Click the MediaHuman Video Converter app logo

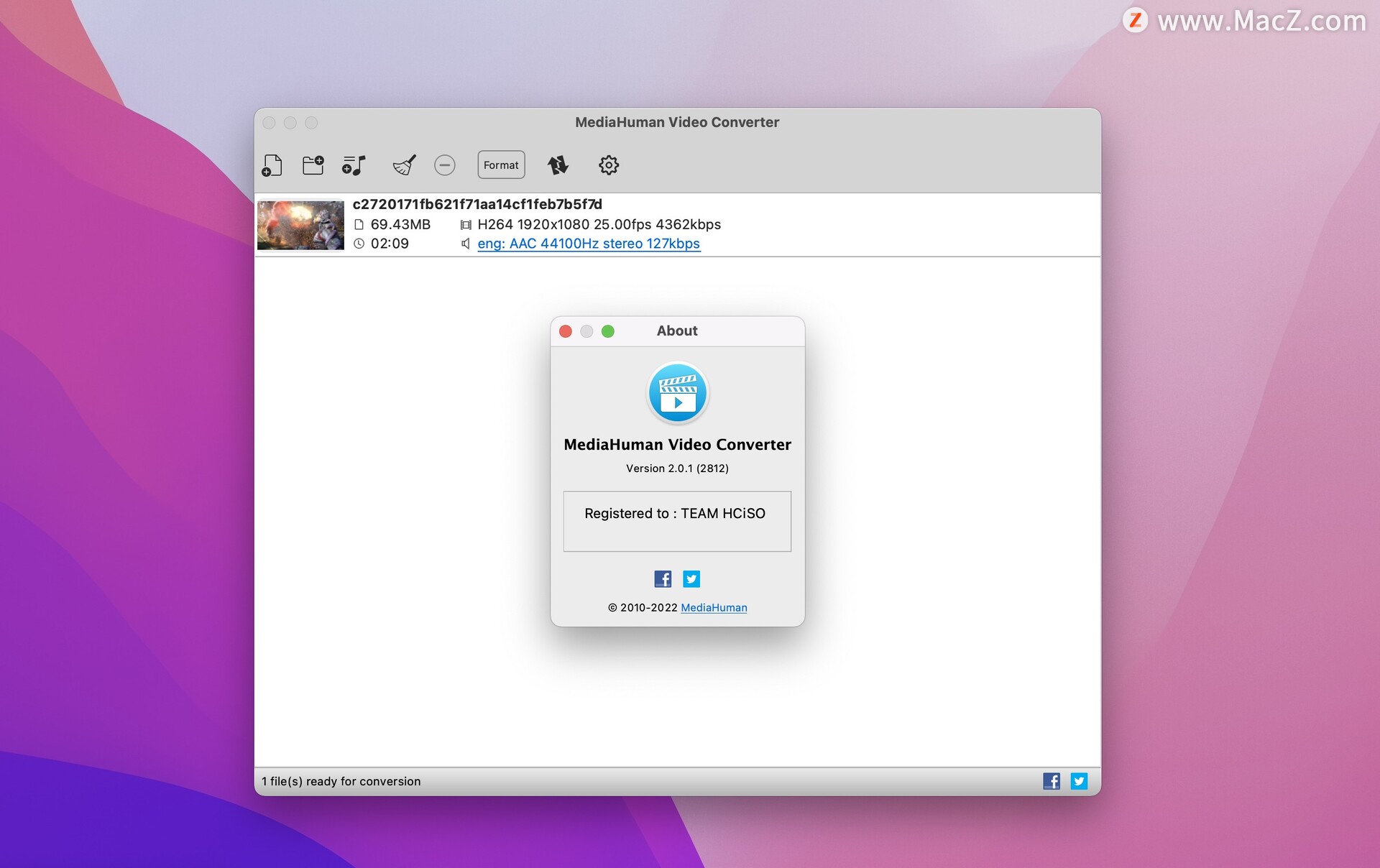677,392
